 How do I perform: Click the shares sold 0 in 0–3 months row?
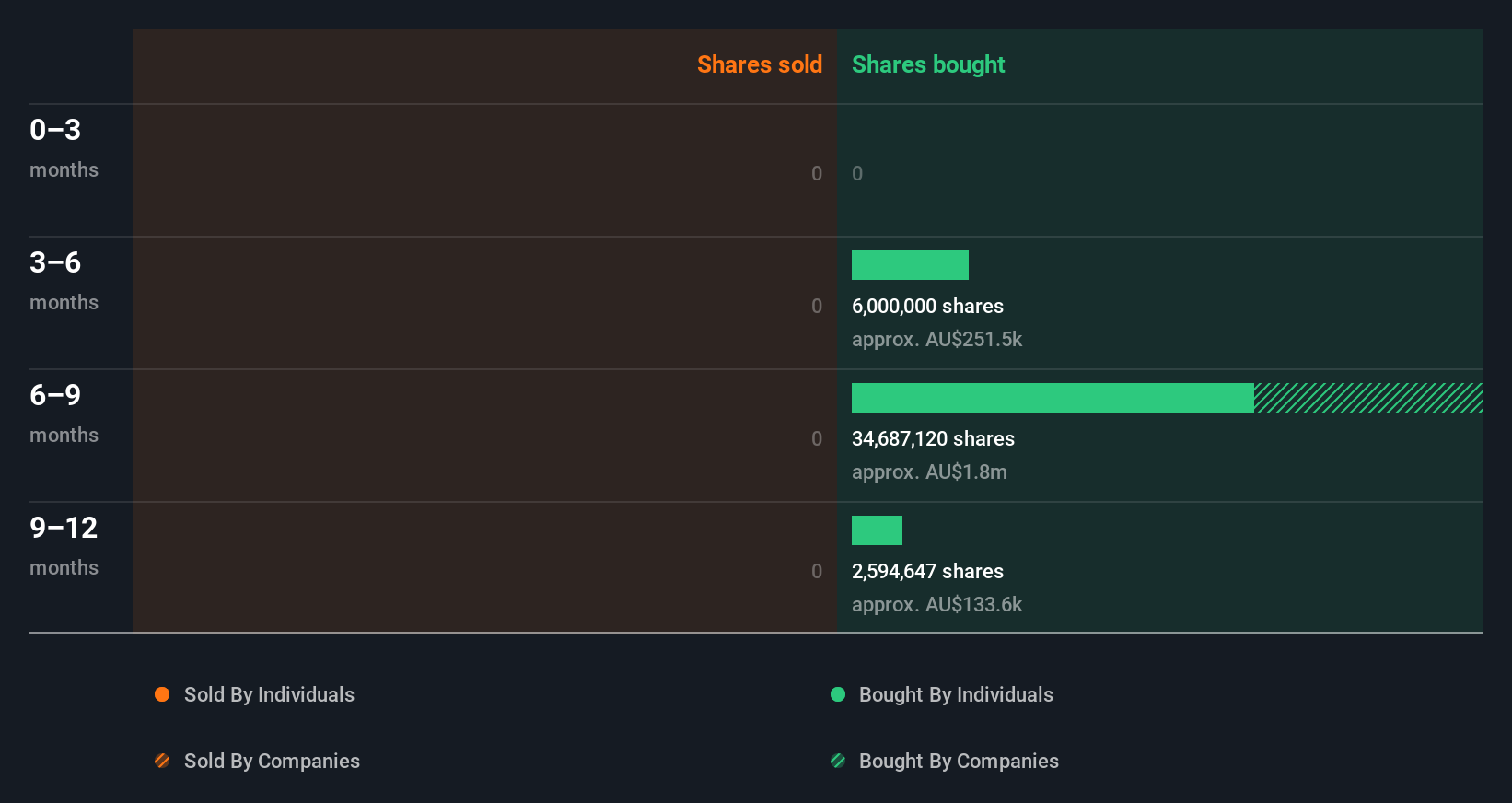pyautogui.click(x=817, y=173)
